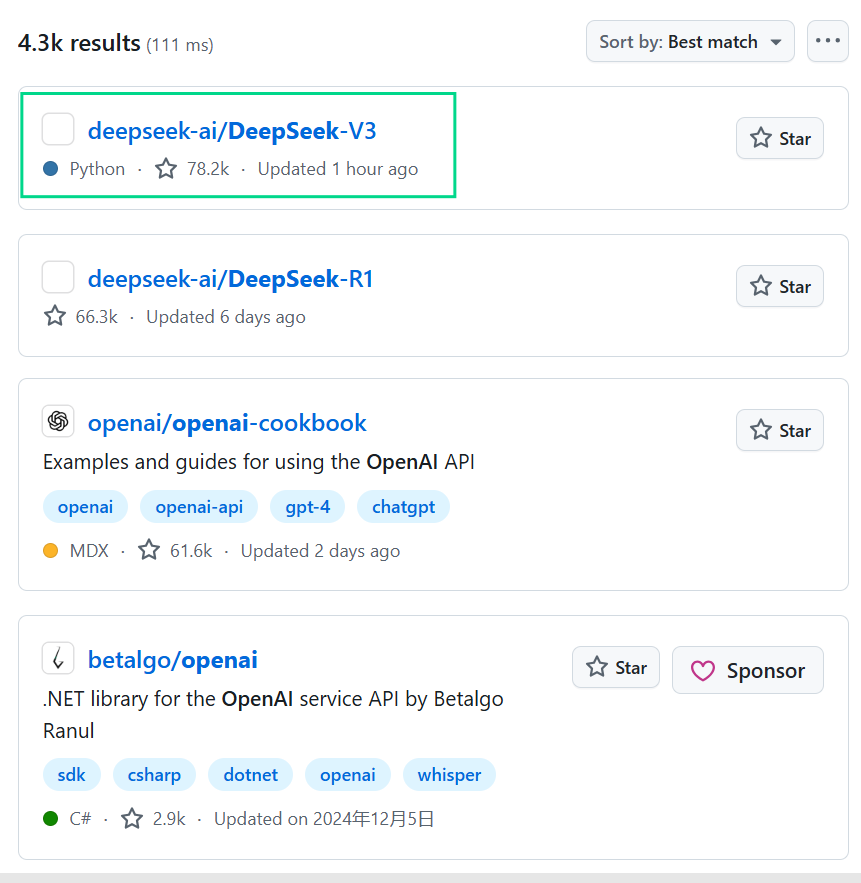View the 78.2k stargazers of DeepSeek-V3
This screenshot has height=883, width=861.
192,169
